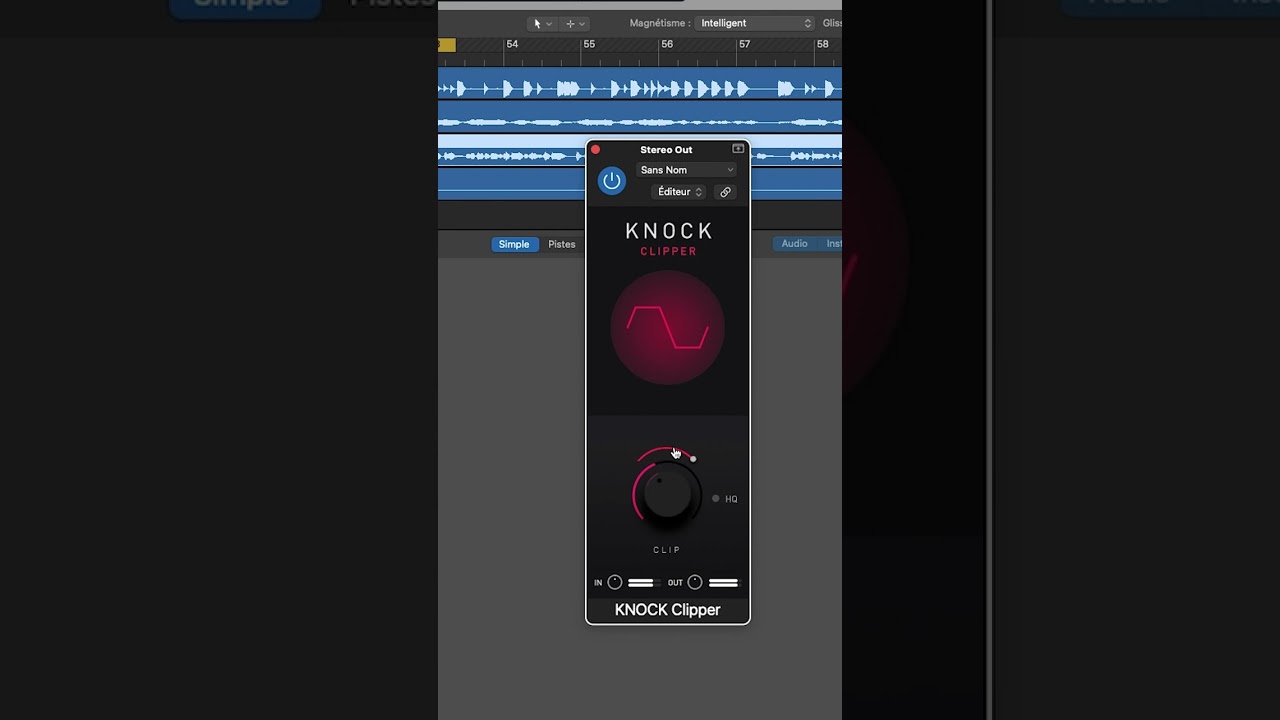Click the large CLIP knob

click(667, 495)
